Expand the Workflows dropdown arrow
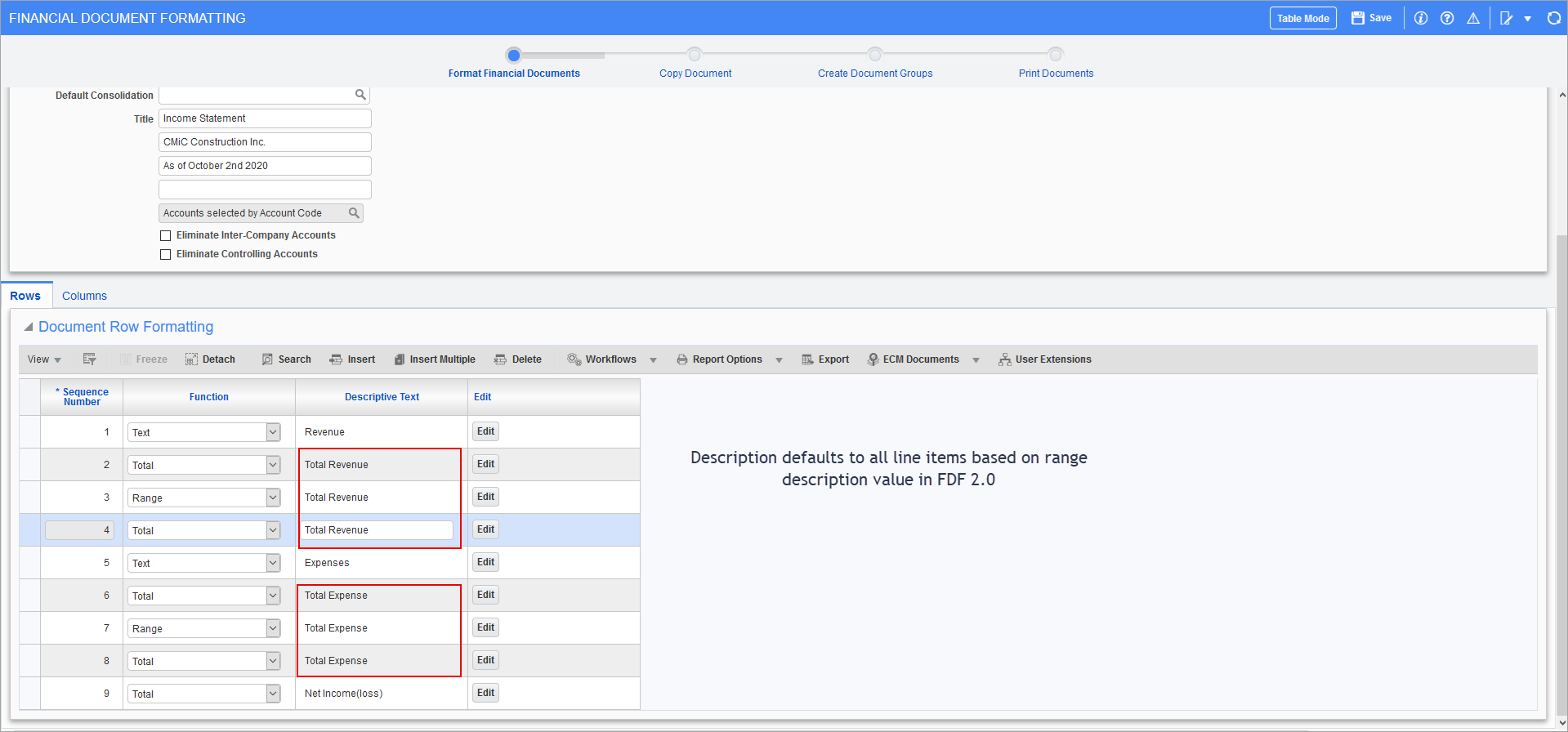The image size is (1568, 732). (x=653, y=360)
